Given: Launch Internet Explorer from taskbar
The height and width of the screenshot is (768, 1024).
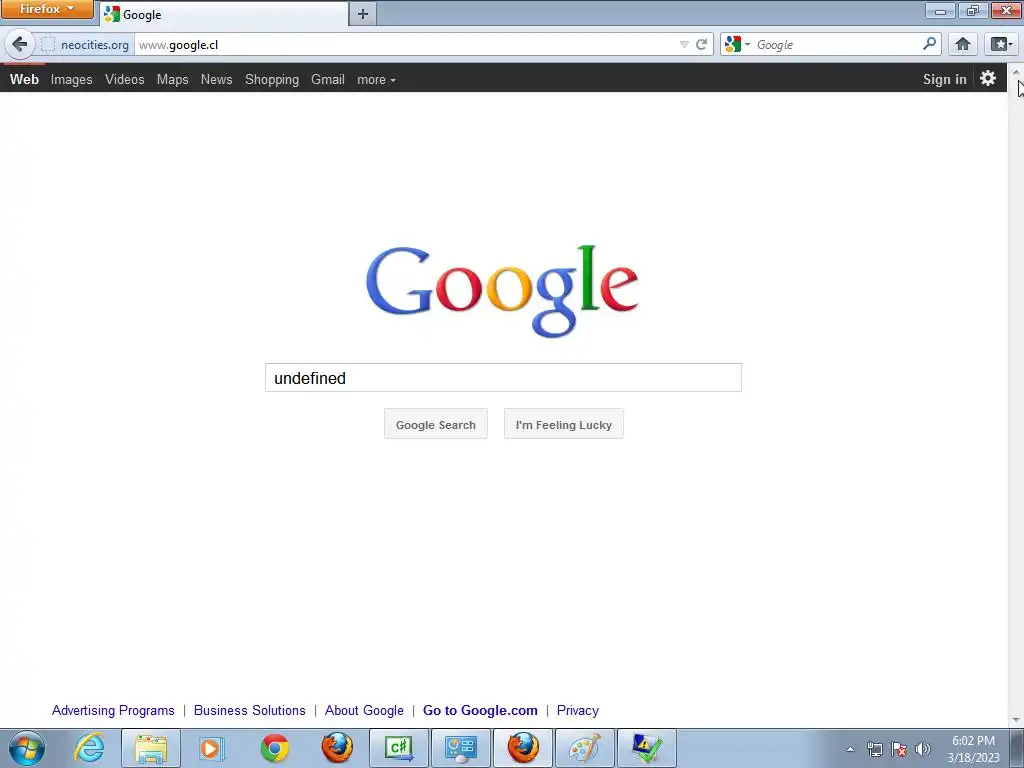Looking at the screenshot, I should tap(89, 748).
